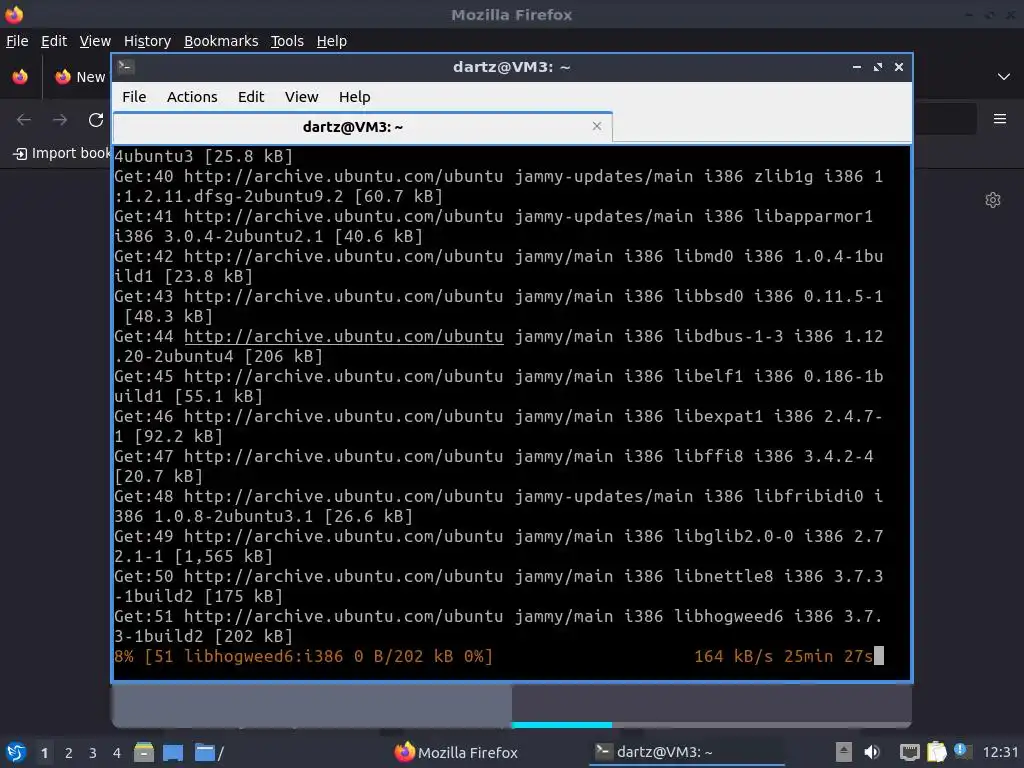This screenshot has width=1024, height=768.
Task: Open Firefox View menu
Action: click(95, 41)
